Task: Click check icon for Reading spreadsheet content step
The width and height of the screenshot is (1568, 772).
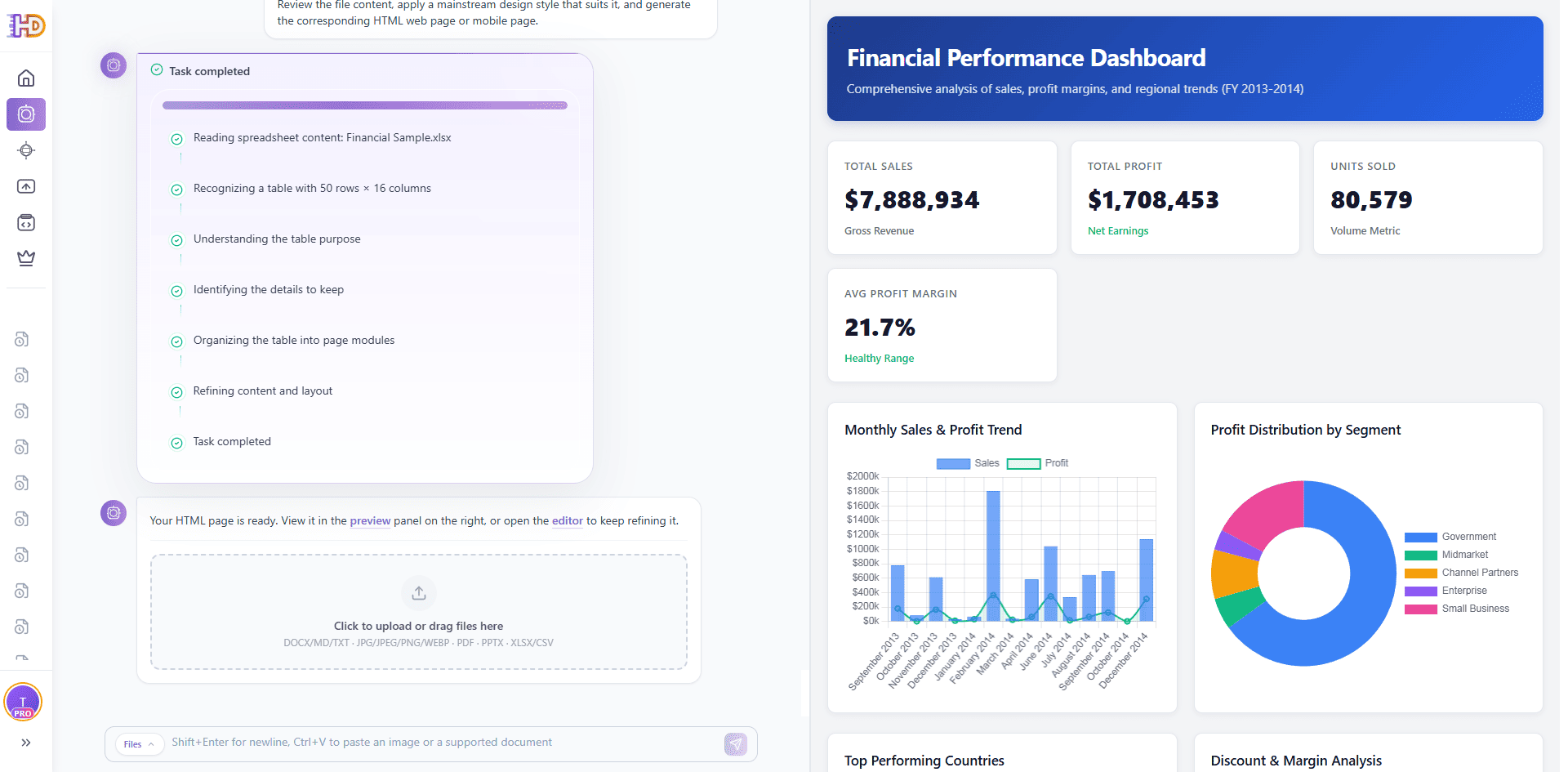Action: pos(176,139)
